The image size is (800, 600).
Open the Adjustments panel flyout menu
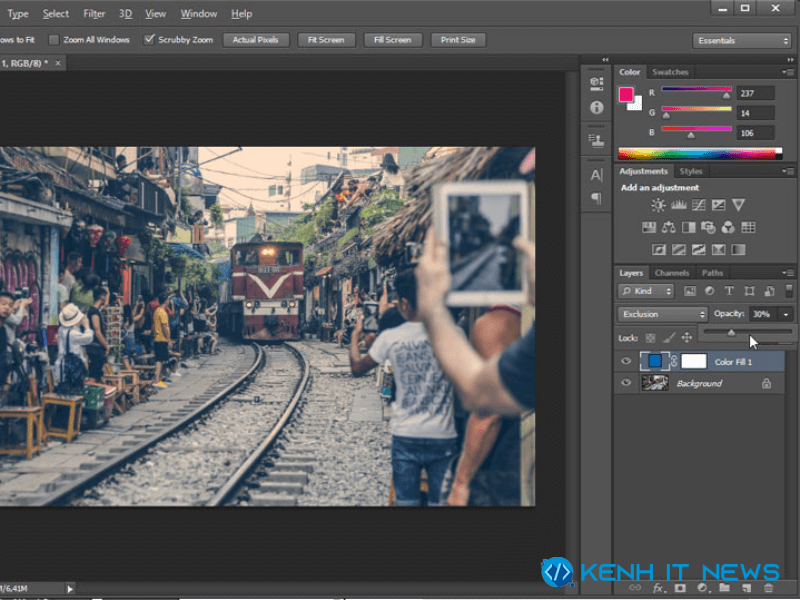[x=788, y=171]
